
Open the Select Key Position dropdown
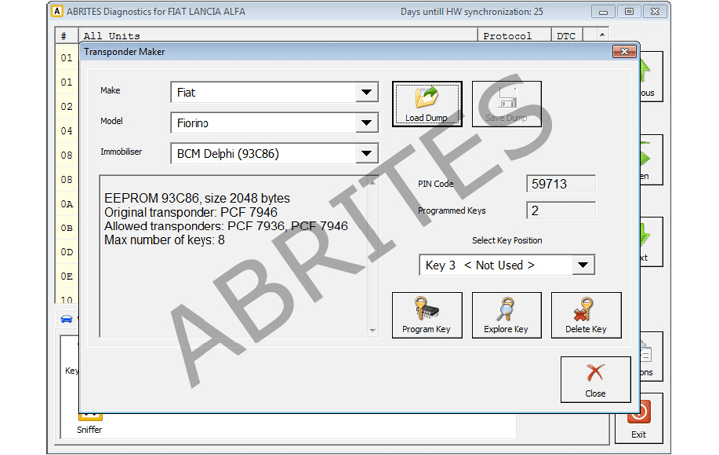pos(582,265)
